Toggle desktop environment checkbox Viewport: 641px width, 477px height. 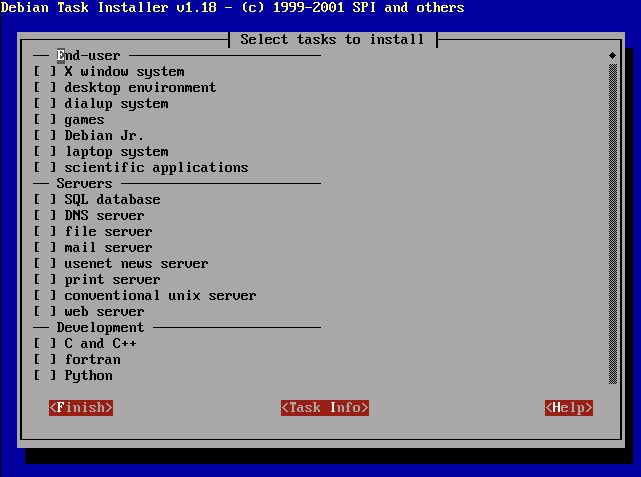(x=45, y=87)
